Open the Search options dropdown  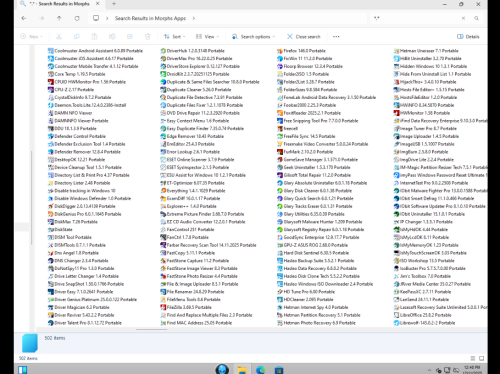(x=253, y=37)
